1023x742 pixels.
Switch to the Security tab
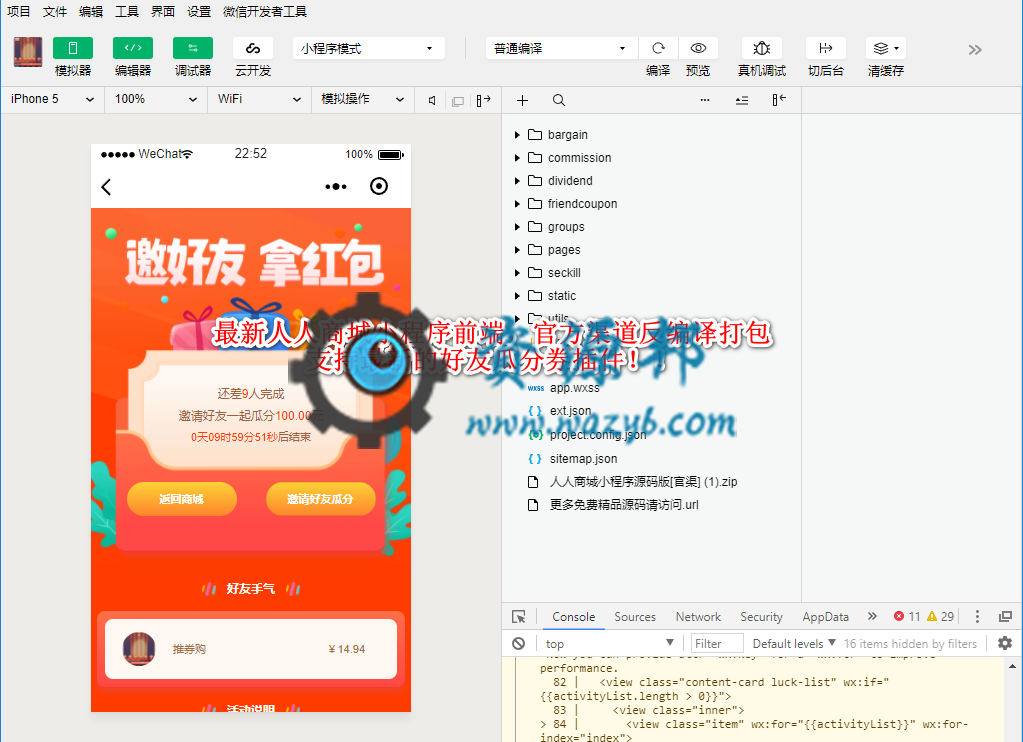[x=761, y=617]
